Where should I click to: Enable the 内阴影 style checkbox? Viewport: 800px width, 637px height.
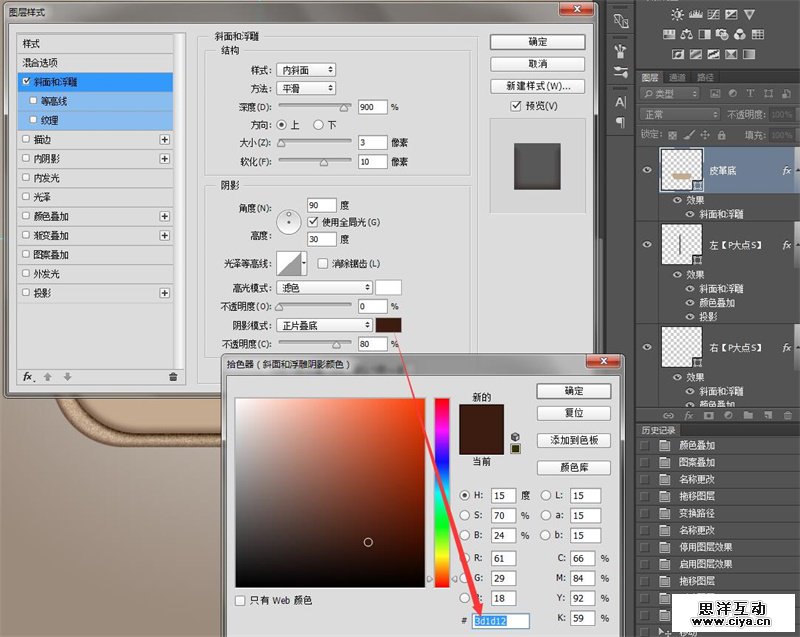tap(26, 159)
